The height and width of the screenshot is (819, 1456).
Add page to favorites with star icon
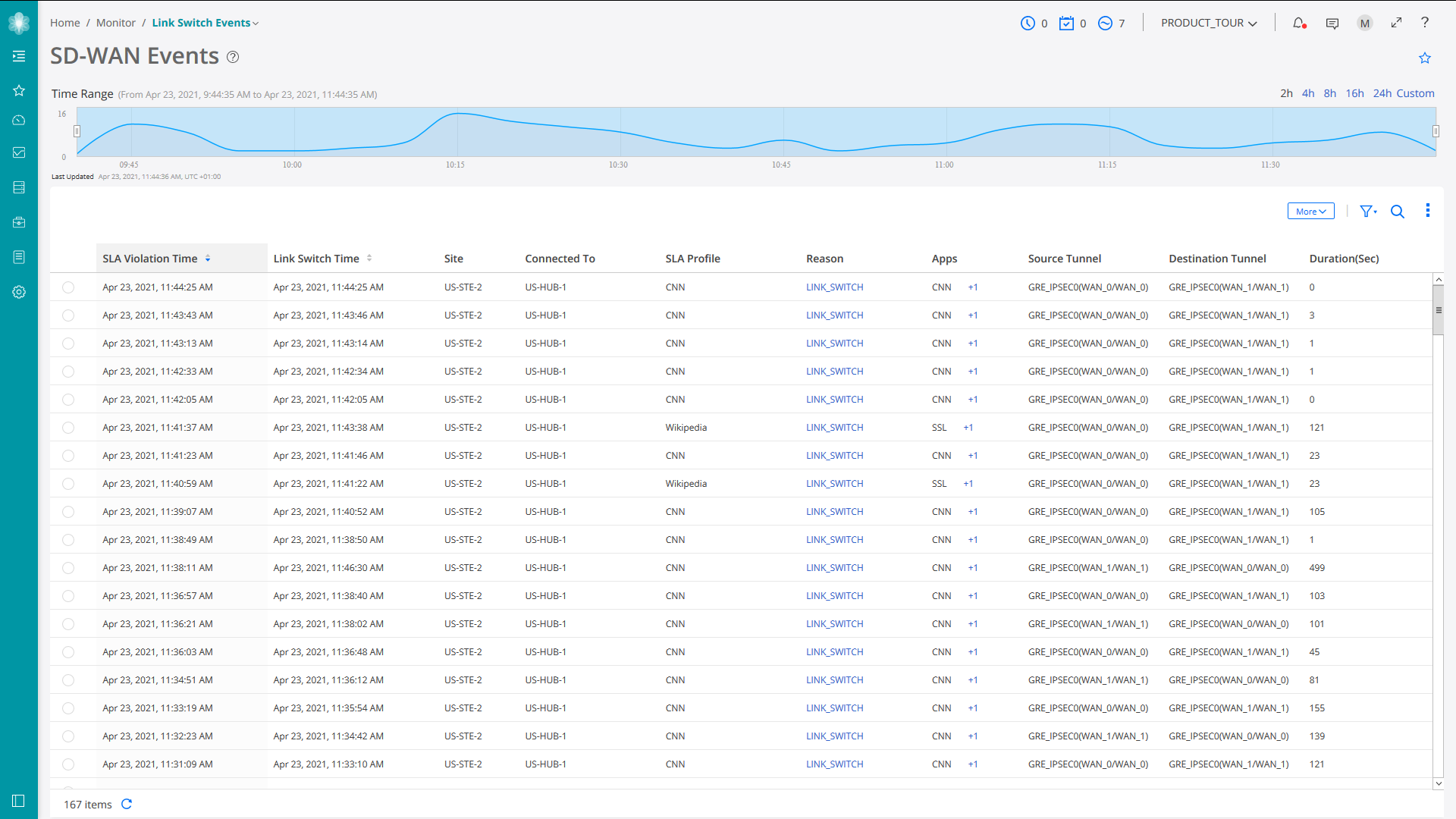pos(1424,58)
